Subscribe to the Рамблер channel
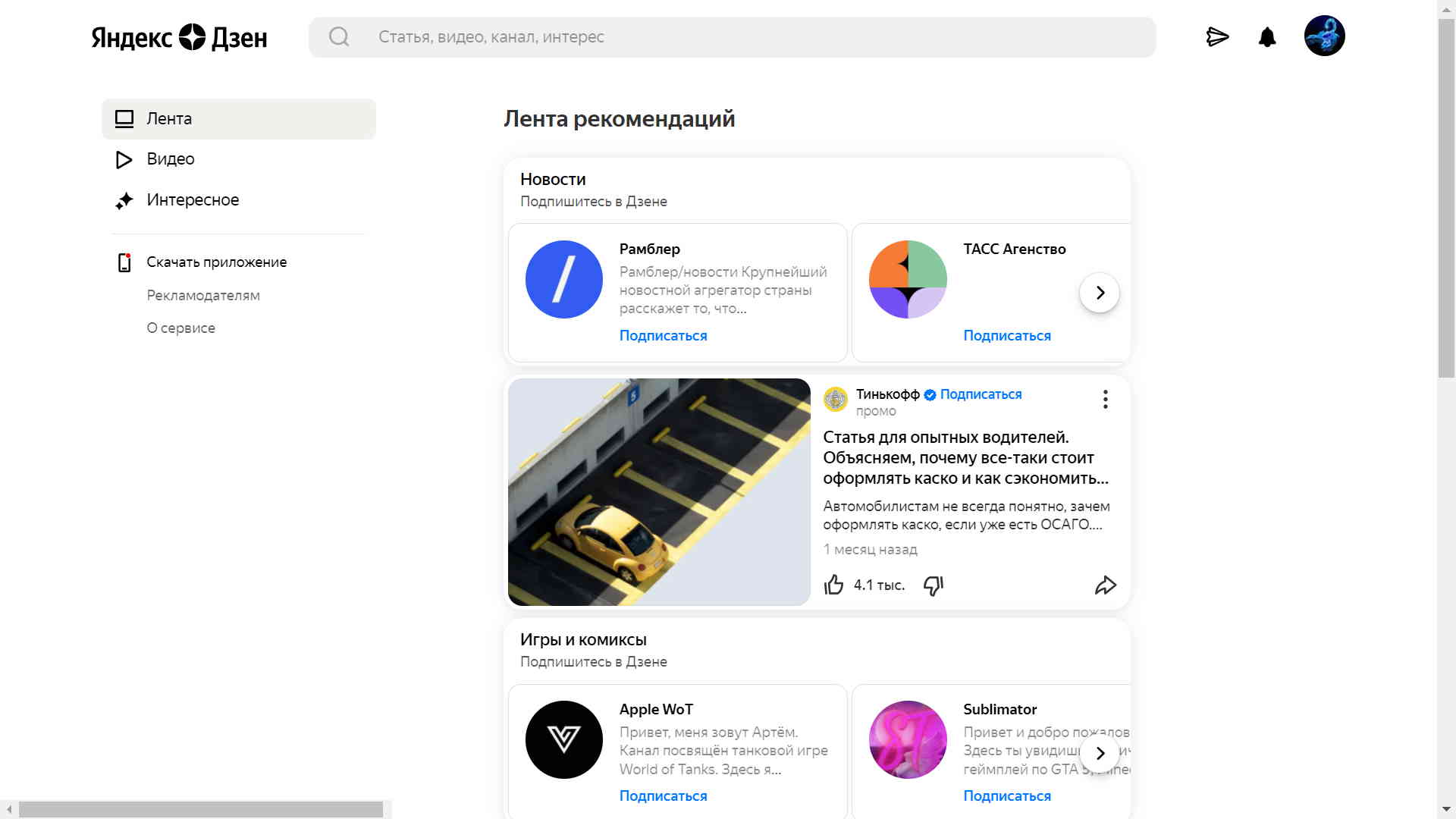 pyautogui.click(x=663, y=336)
